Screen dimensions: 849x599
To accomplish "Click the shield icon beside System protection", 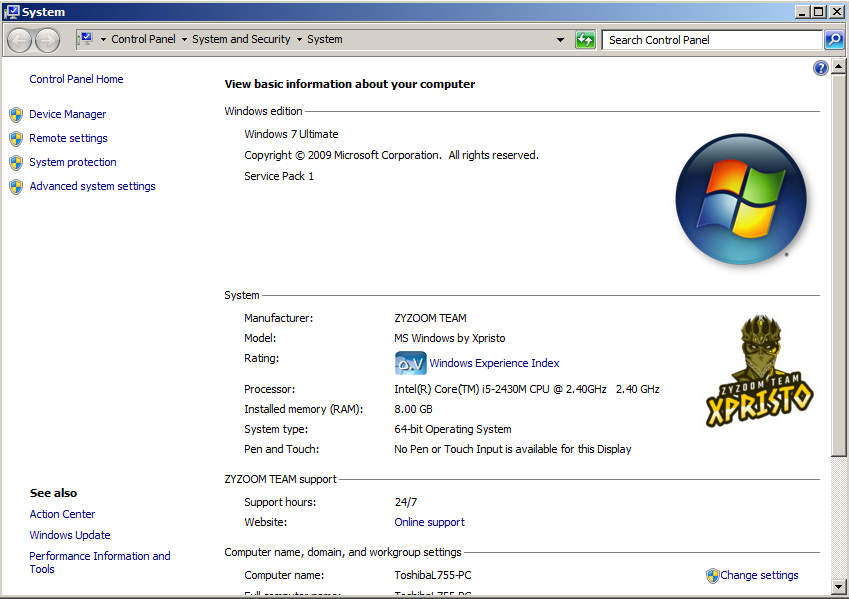I will pos(16,162).
